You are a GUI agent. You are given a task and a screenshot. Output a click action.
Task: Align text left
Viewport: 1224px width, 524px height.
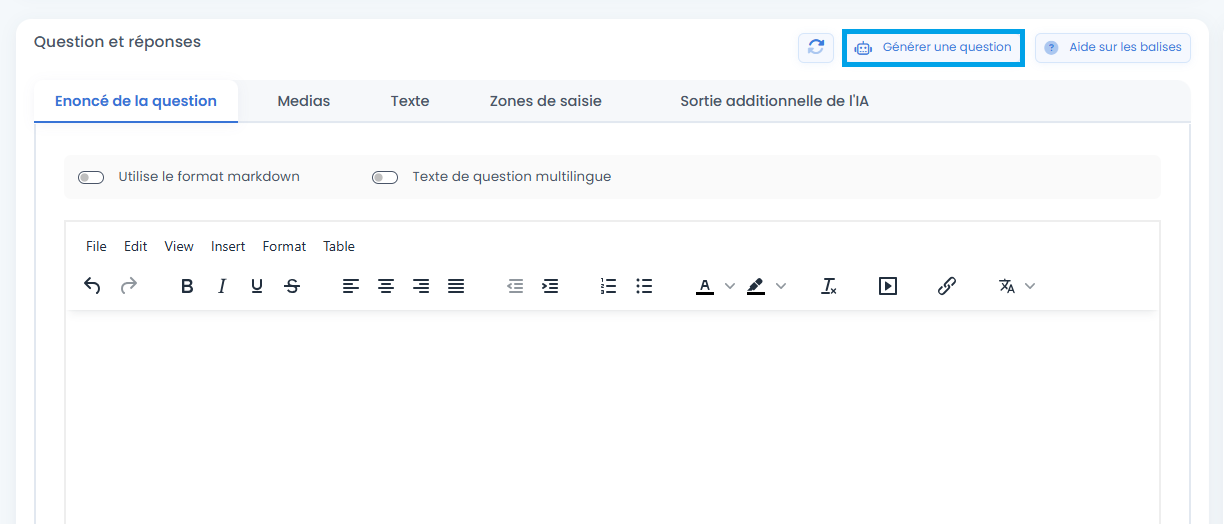[351, 286]
